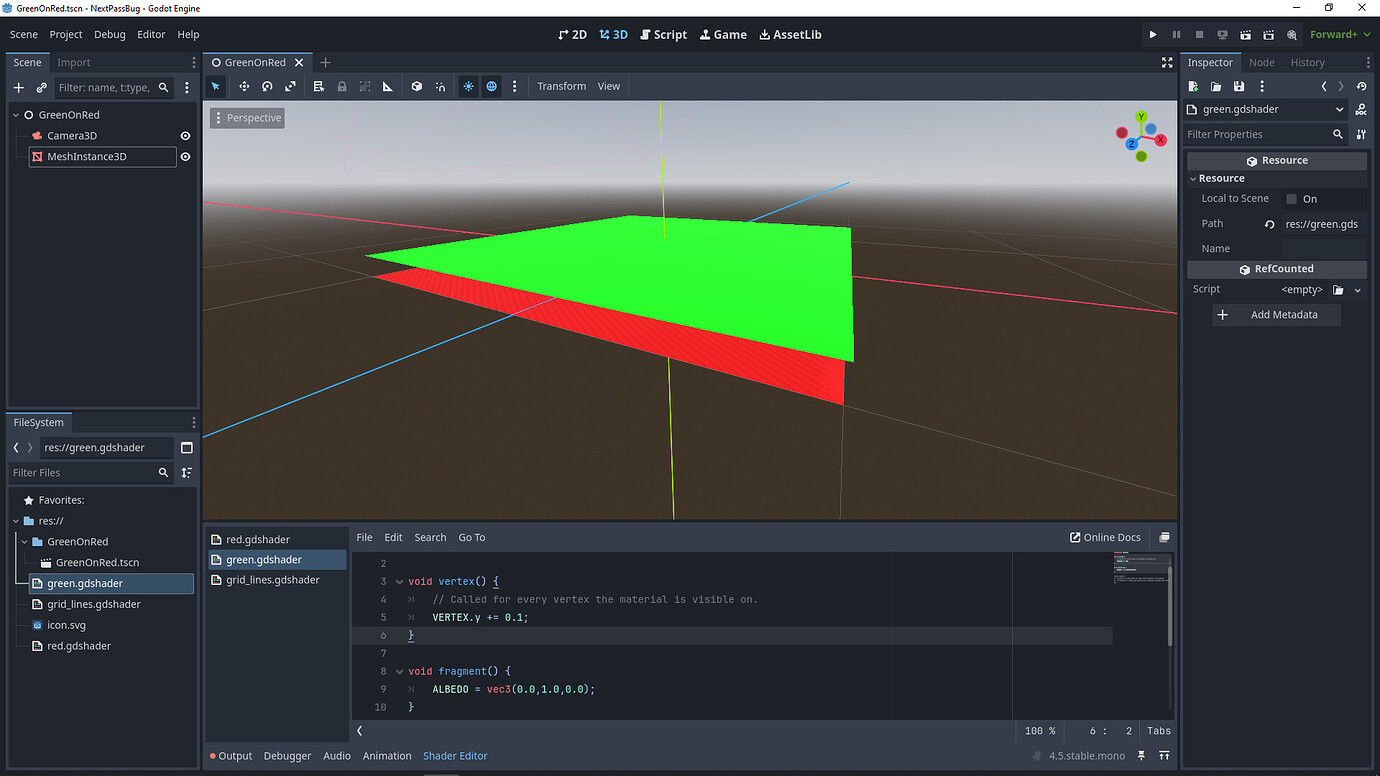Click the FileSystem sort files icon
Image resolution: width=1380 pixels, height=776 pixels.
[187, 472]
